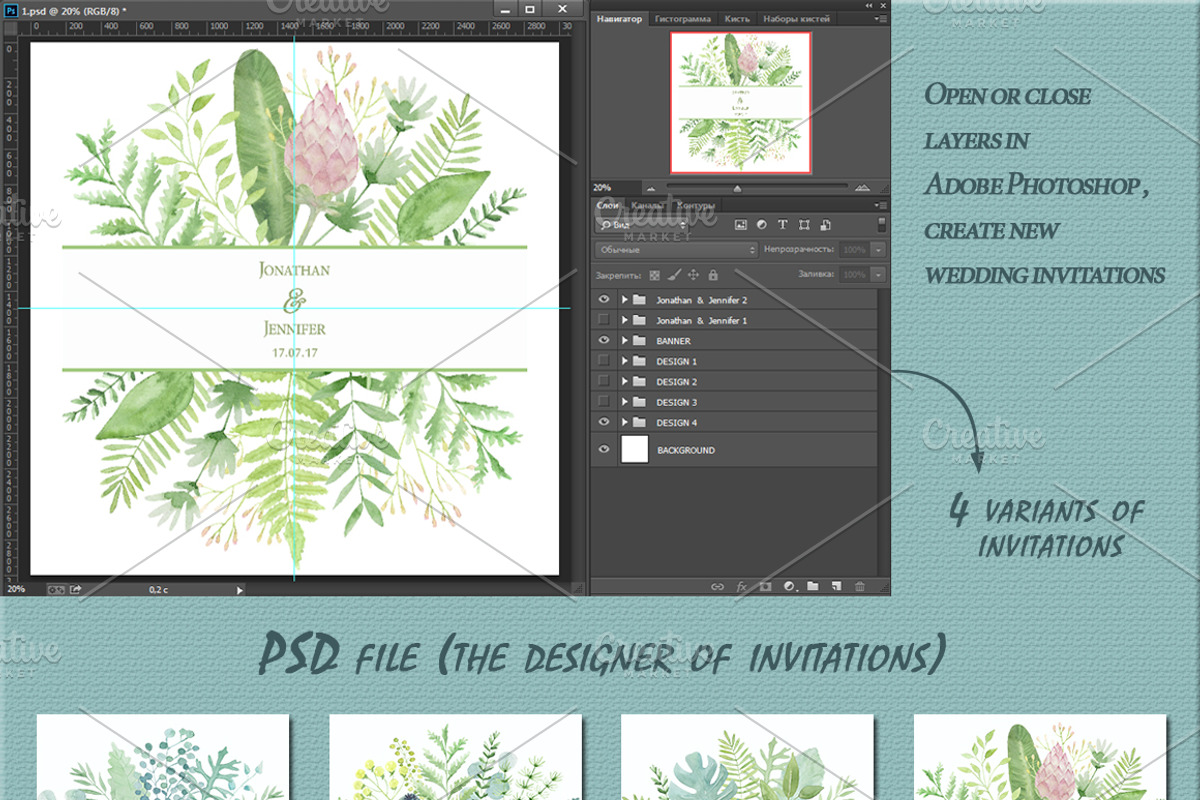Show the DESIGN 3 group

point(603,401)
